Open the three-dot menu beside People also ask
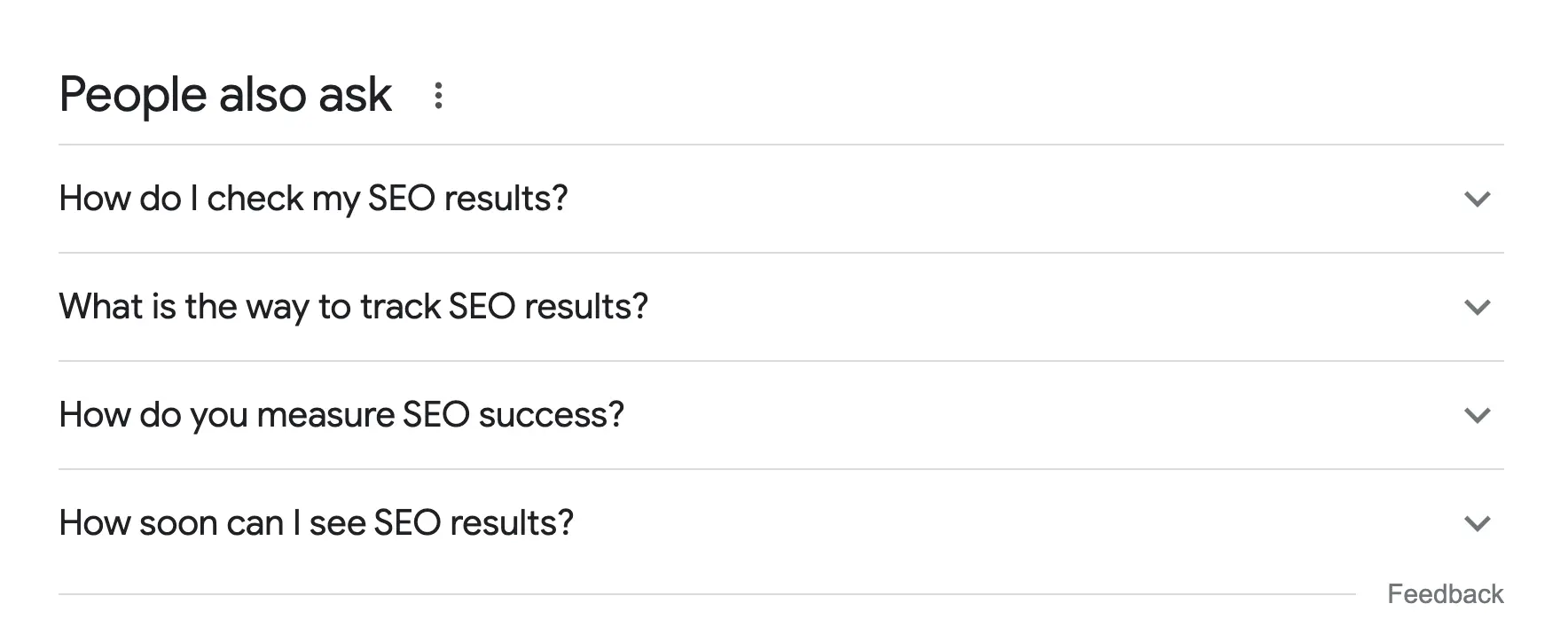The image size is (1568, 635). 437,95
